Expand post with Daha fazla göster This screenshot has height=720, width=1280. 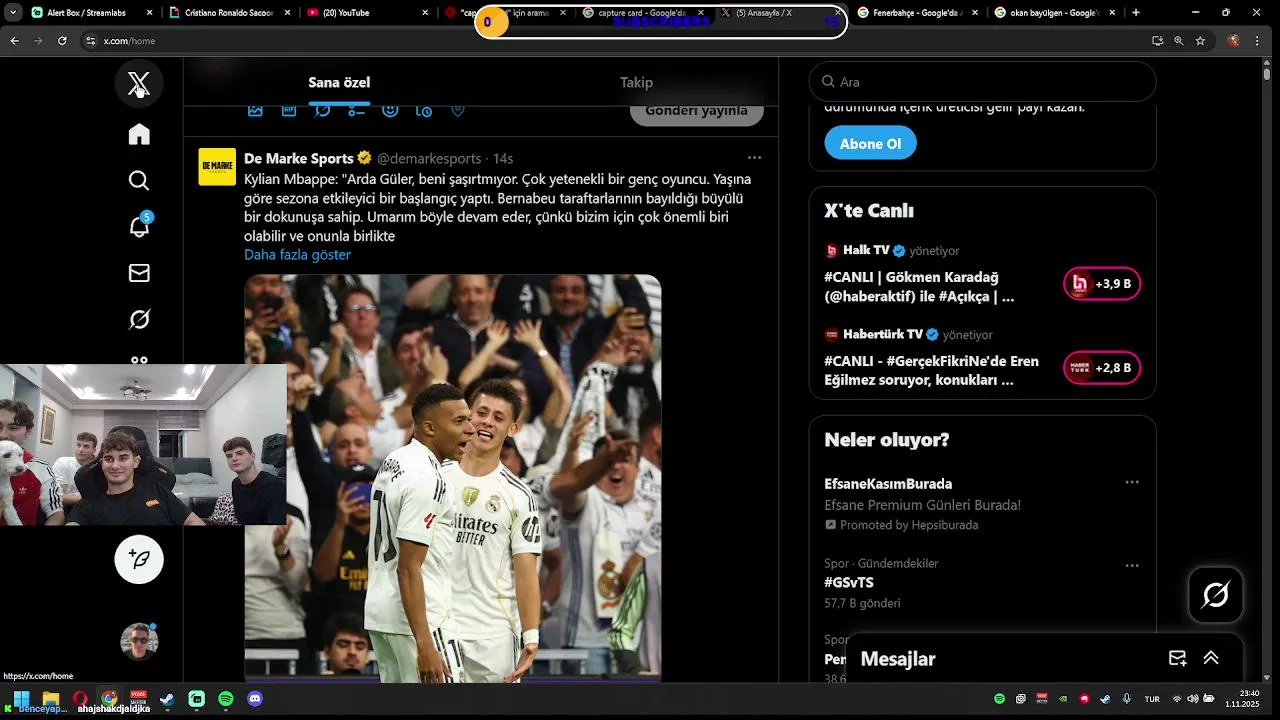pos(297,254)
